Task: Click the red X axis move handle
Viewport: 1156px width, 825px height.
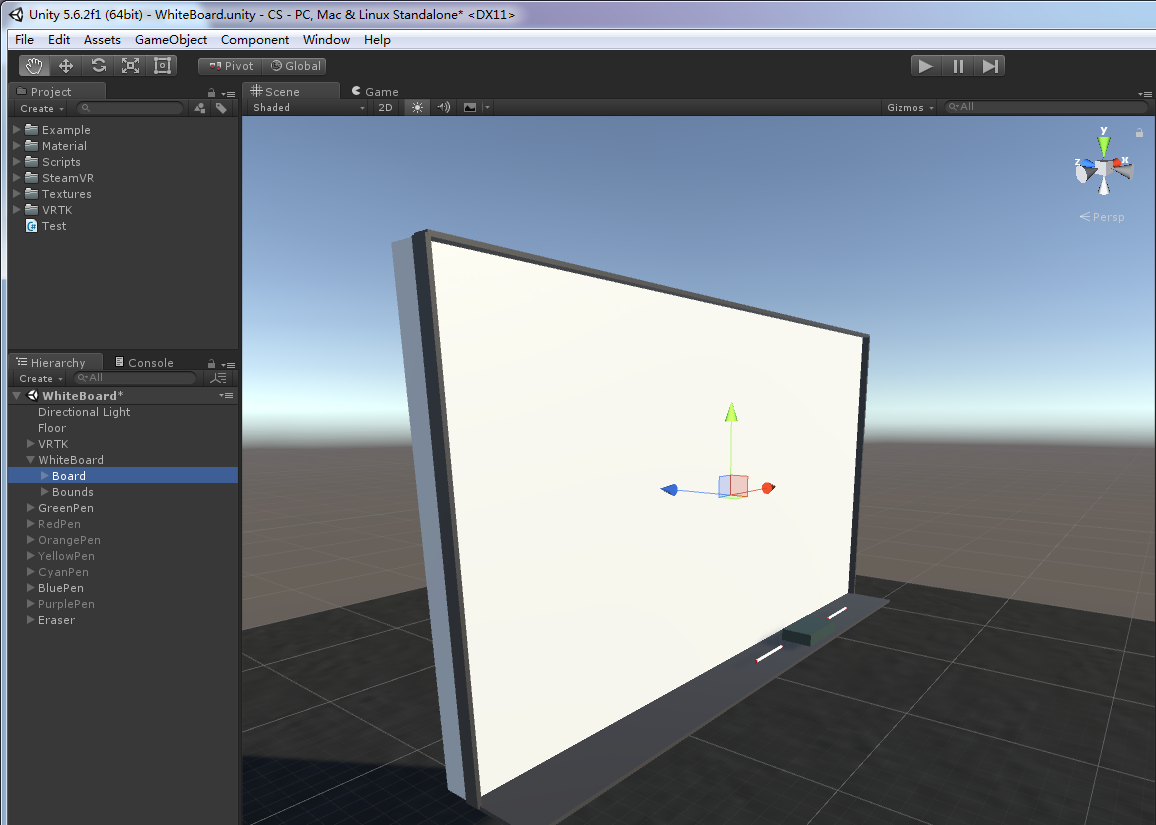Action: point(767,488)
